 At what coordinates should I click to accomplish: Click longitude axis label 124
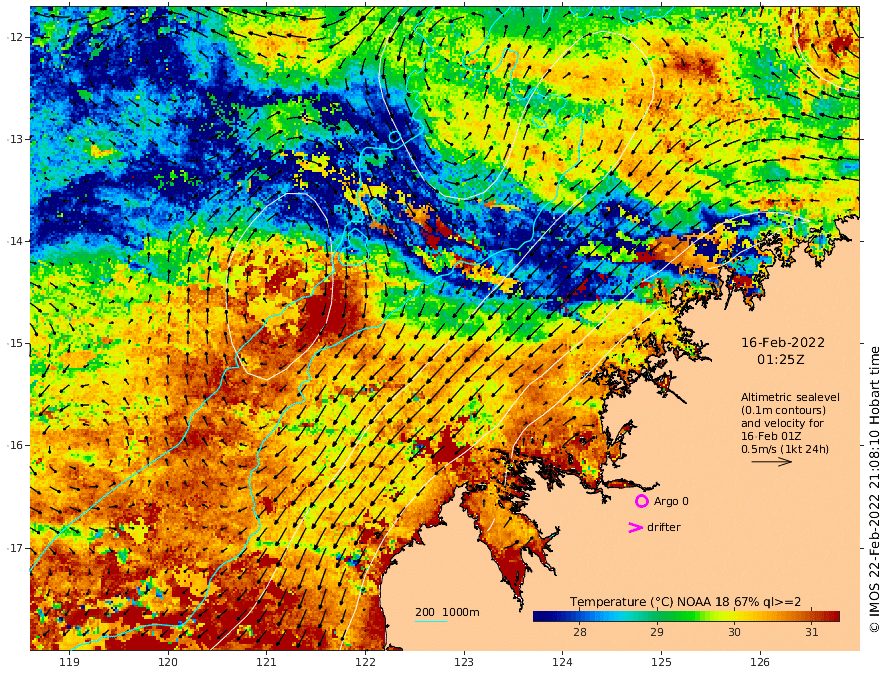pos(563,663)
